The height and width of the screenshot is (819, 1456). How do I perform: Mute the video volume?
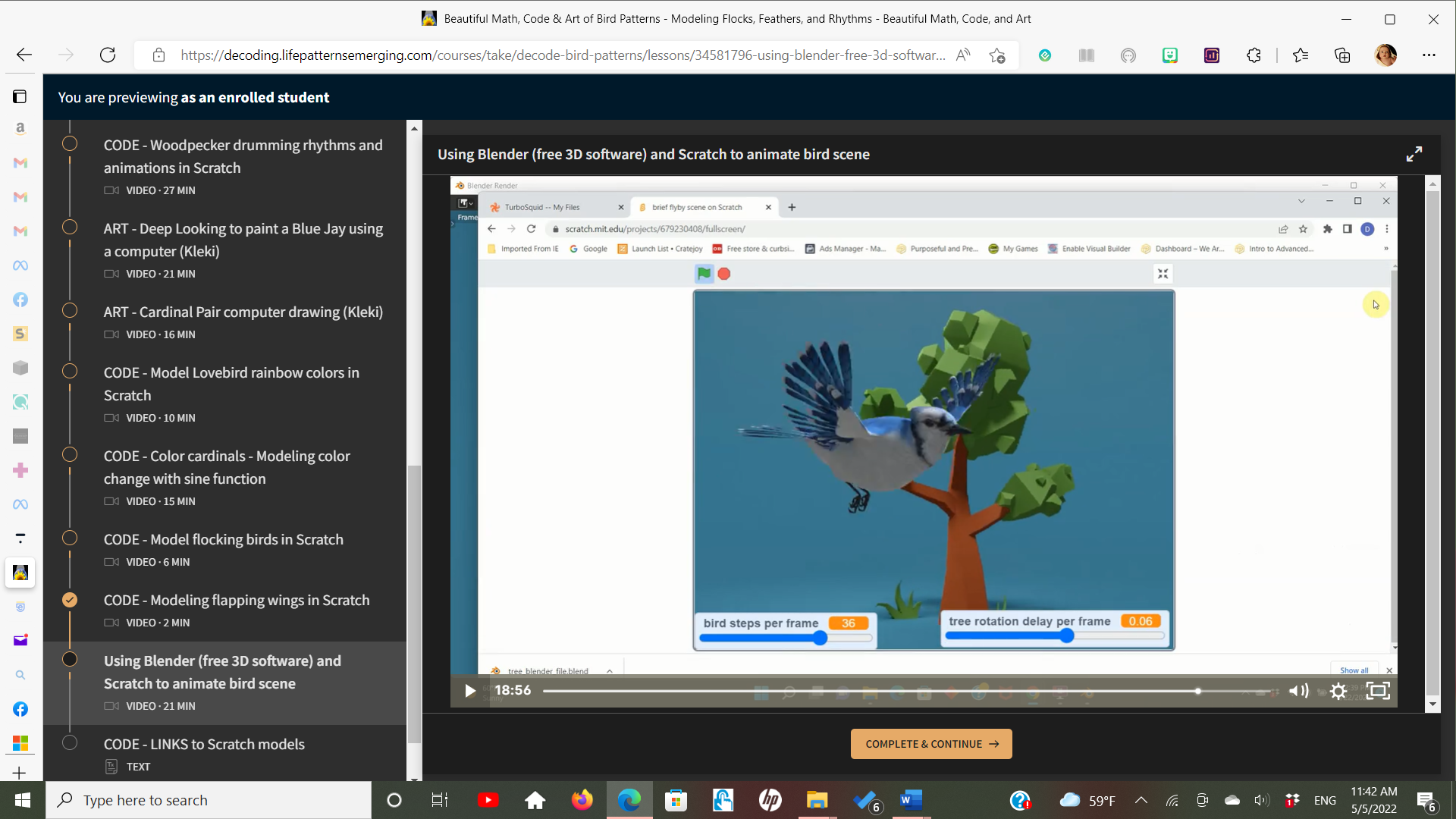(x=1299, y=691)
